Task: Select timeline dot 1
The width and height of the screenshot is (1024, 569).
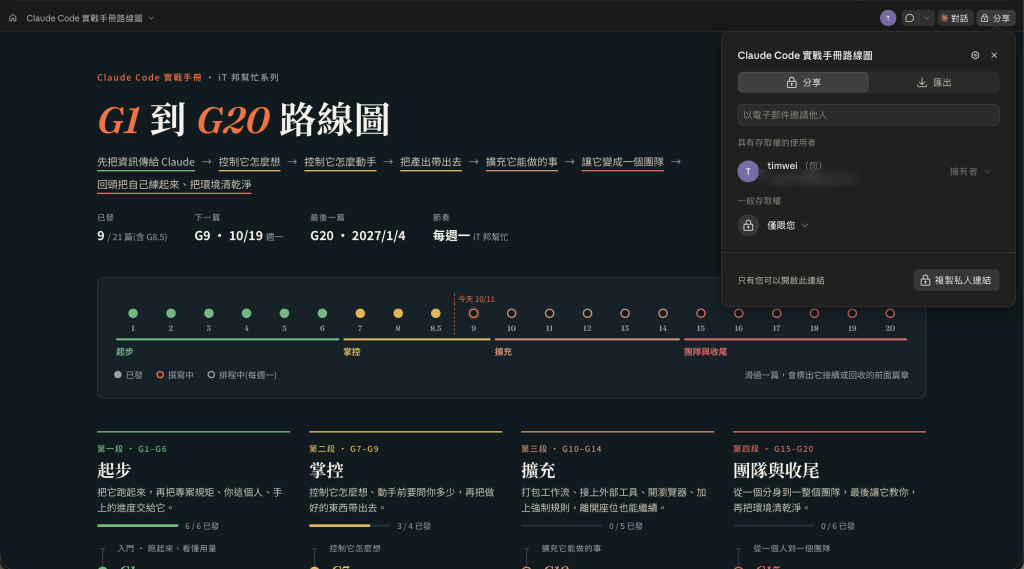Action: pos(133,314)
